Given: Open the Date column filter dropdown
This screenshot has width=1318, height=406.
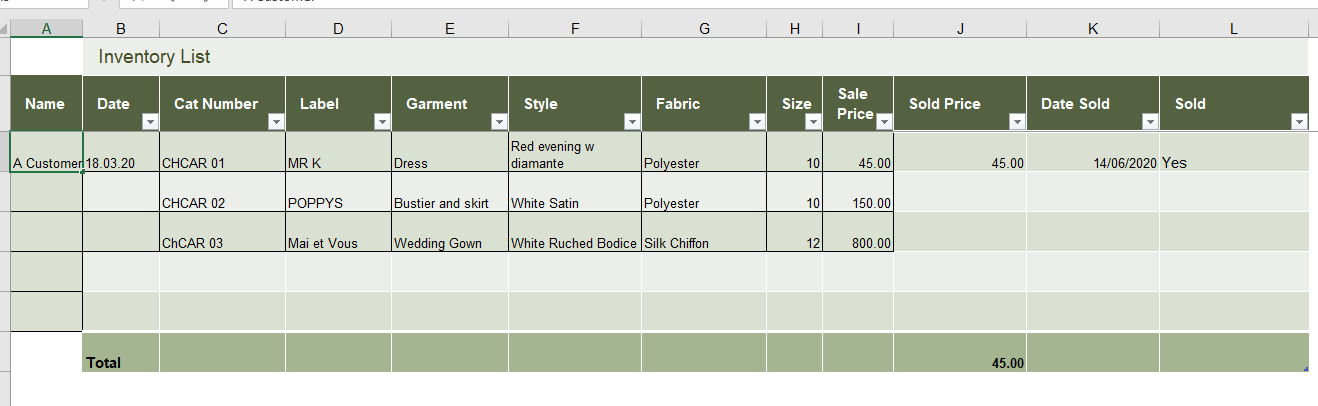Looking at the screenshot, I should pos(150,121).
